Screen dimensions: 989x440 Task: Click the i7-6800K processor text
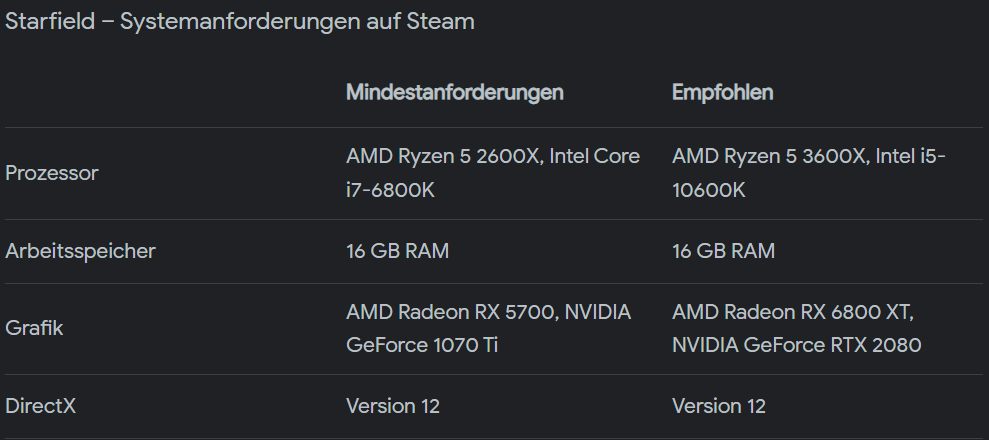[x=390, y=190]
